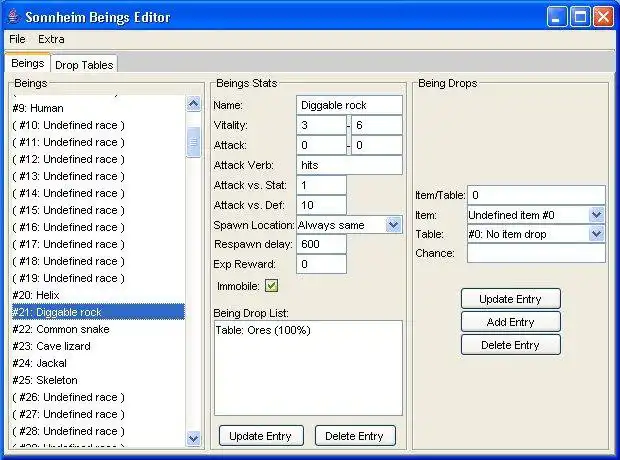
Task: Focus the Attack vs. Def field
Action: pyautogui.click(x=321, y=205)
